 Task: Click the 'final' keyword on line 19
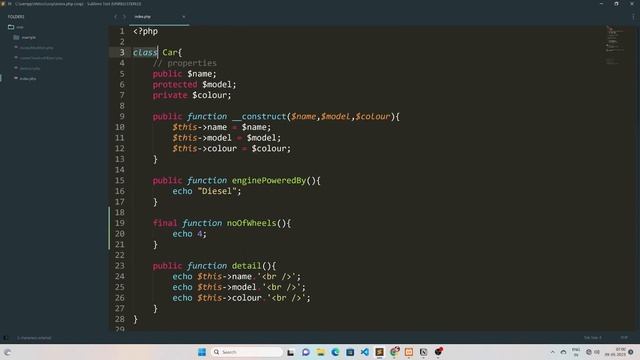(165, 223)
